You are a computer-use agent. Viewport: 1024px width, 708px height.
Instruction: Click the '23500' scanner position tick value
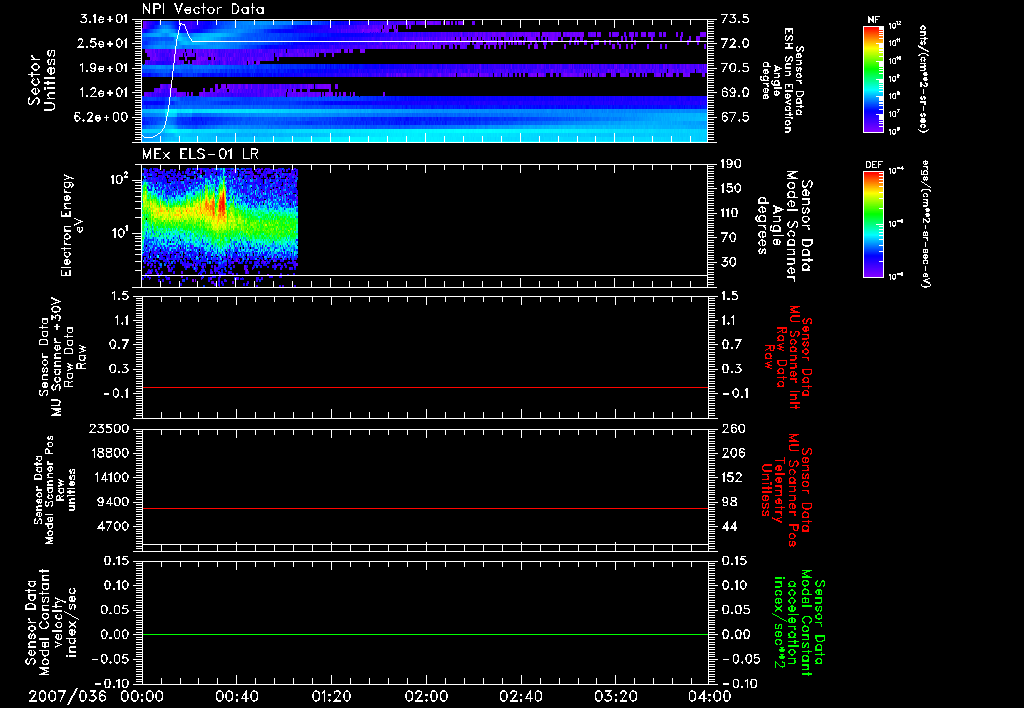[x=110, y=429]
